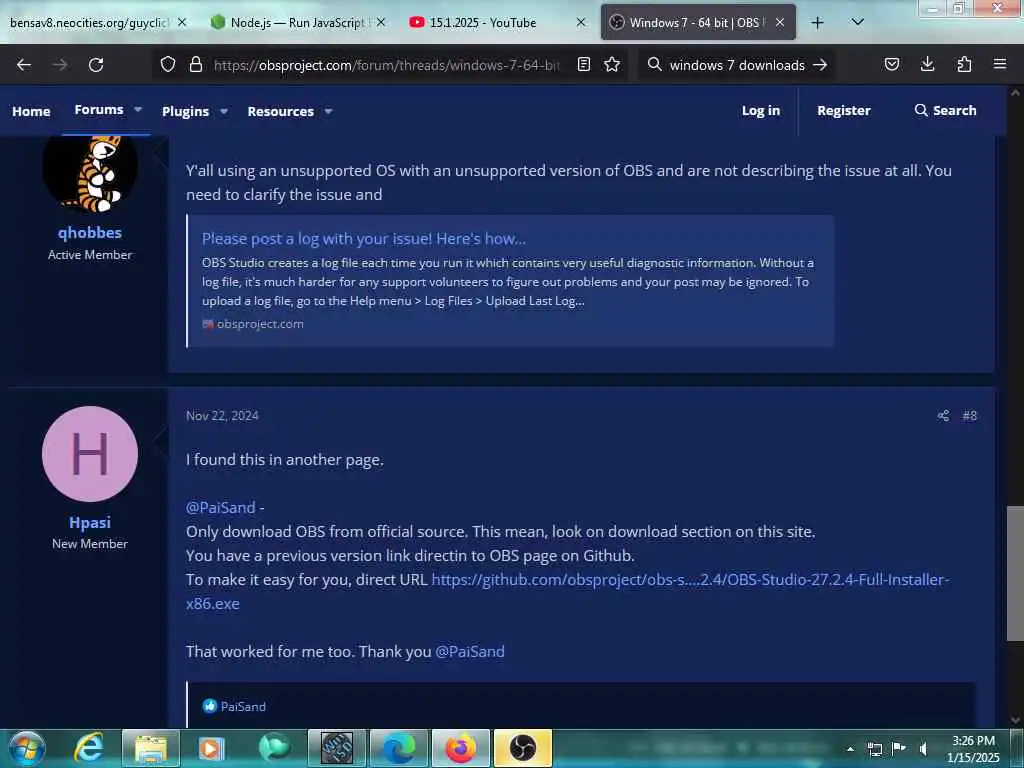This screenshot has width=1024, height=768.
Task: Click the 'windows 7 downloads' search box
Action: click(736, 65)
